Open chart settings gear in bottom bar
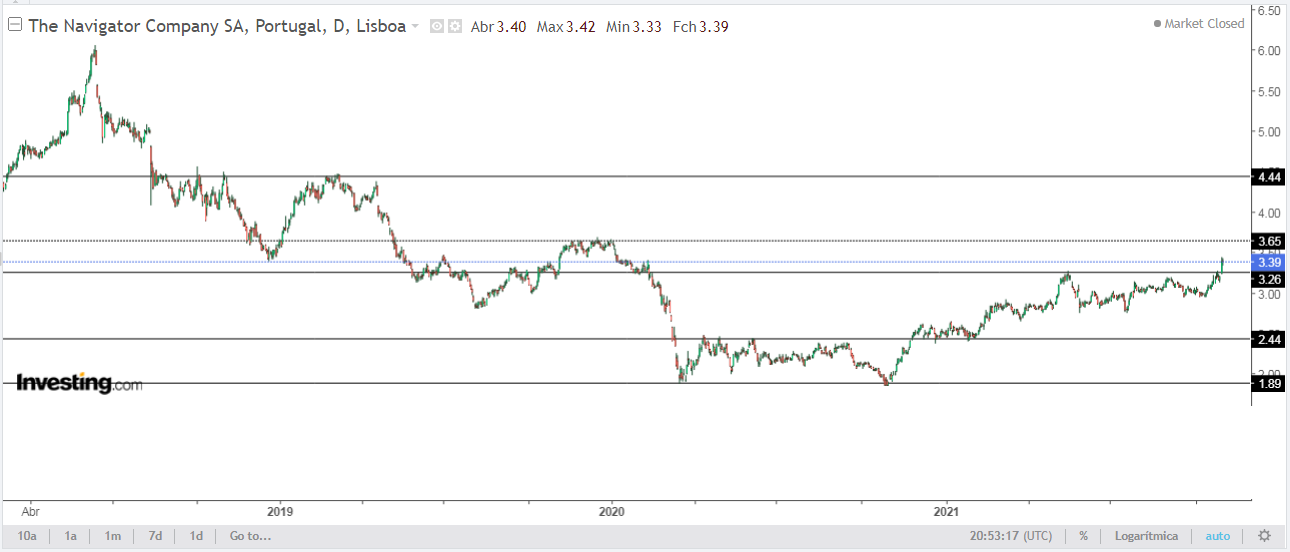1290x552 pixels. pos(1264,536)
